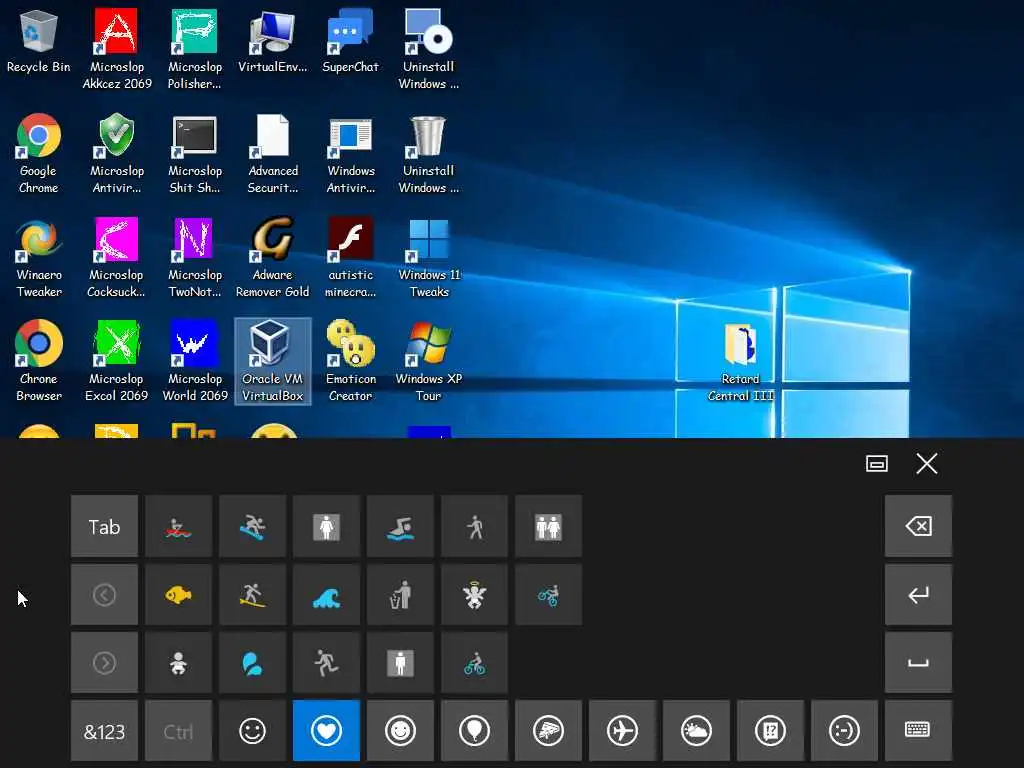1024x768 pixels.
Task: Select Google Chrome desktop shortcut
Action: tap(39, 153)
